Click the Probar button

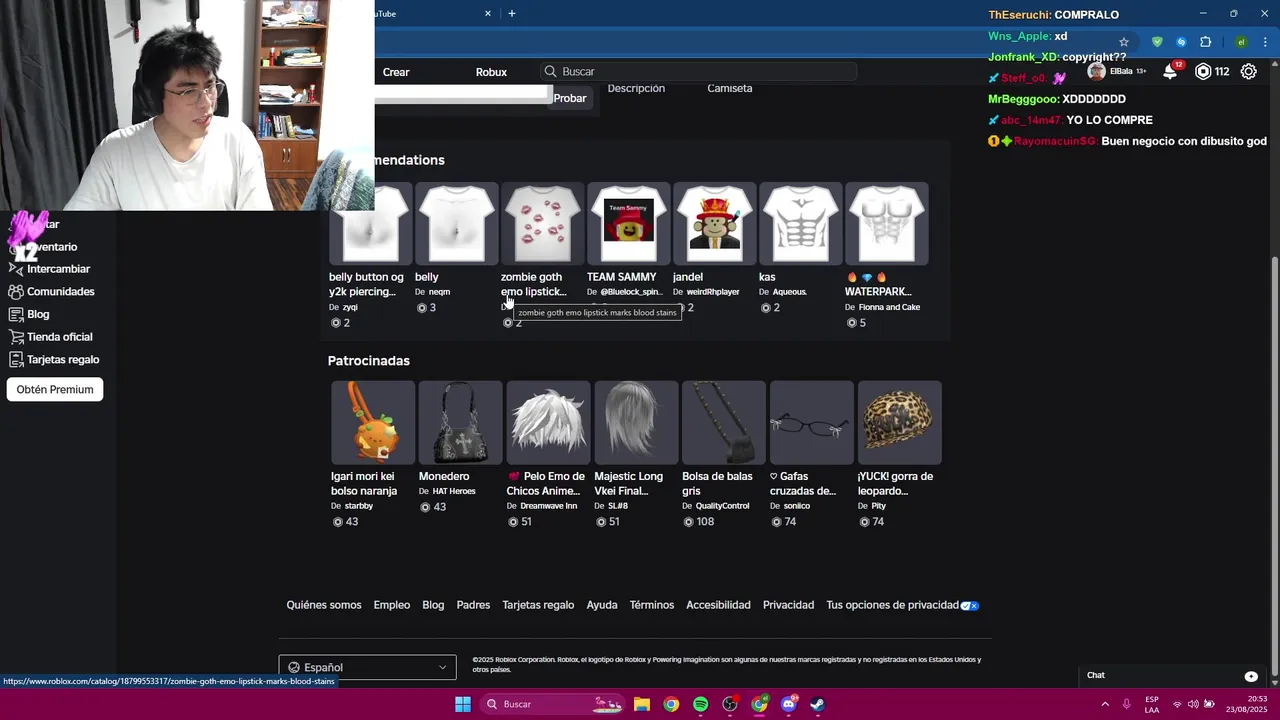tap(570, 98)
